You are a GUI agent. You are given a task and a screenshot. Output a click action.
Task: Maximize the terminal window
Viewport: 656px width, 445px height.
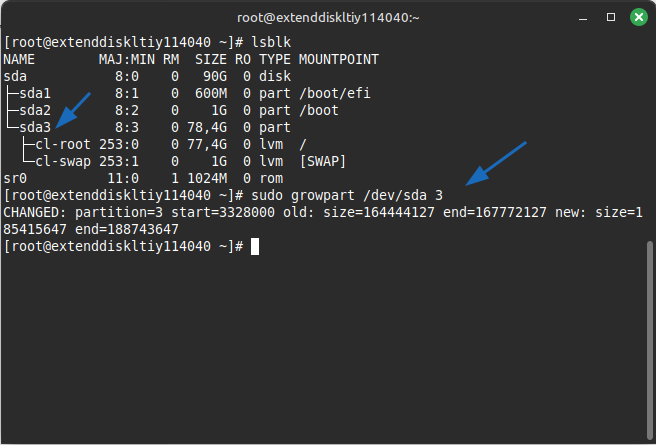(x=612, y=17)
